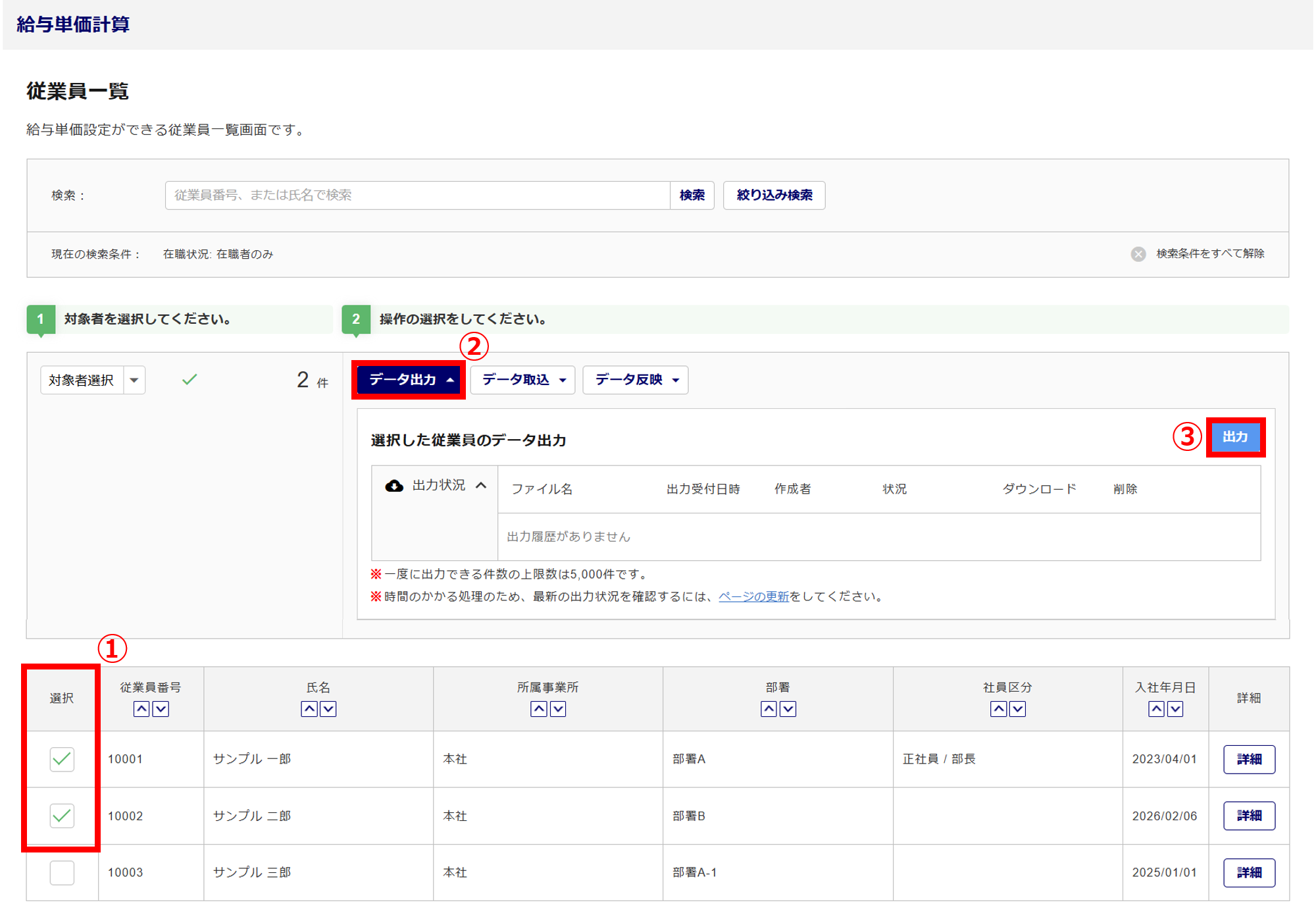Image resolution: width=1316 pixels, height=917 pixels.
Task: Sort 従業員番号 column ascending
Action: [x=141, y=709]
